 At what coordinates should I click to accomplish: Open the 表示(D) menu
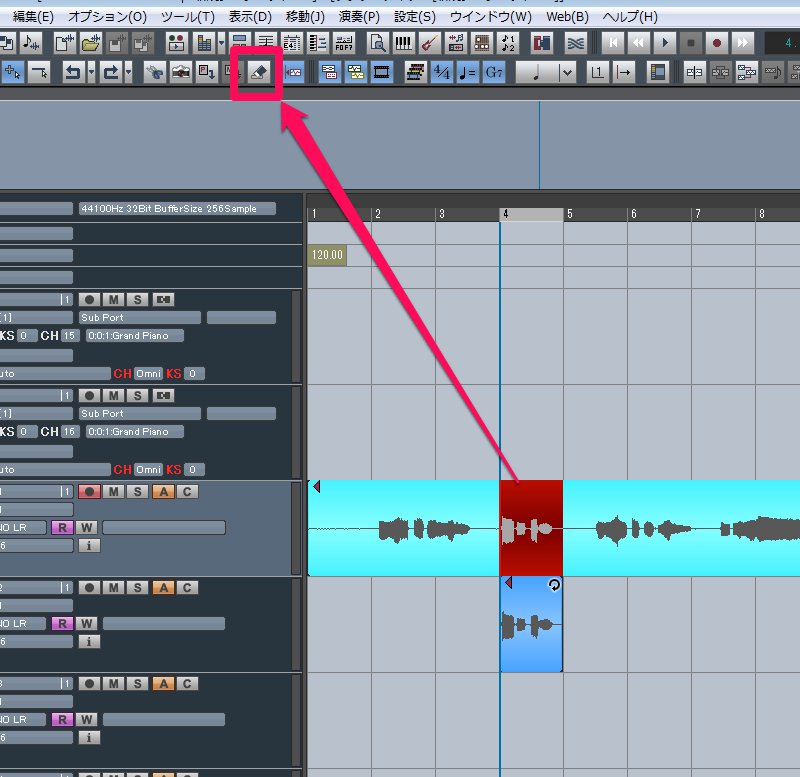(250, 17)
